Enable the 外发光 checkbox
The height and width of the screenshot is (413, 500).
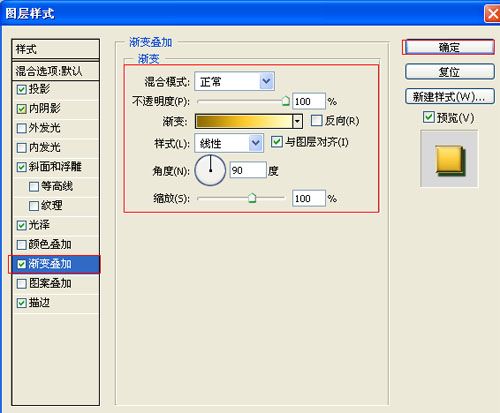21,128
